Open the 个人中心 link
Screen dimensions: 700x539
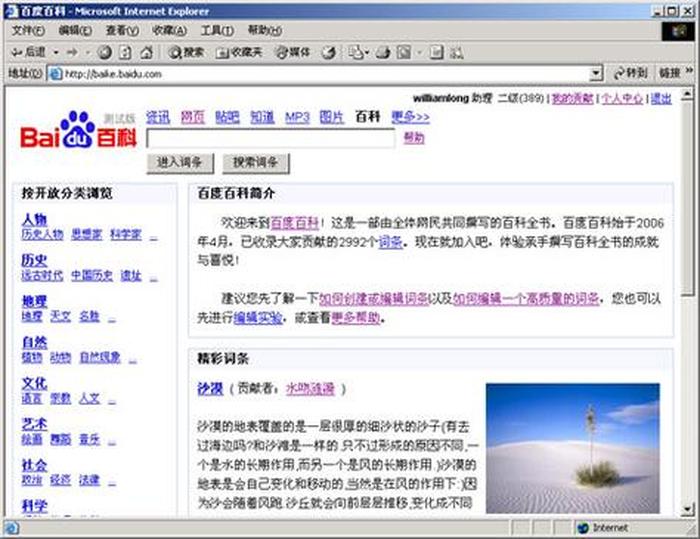click(622, 98)
